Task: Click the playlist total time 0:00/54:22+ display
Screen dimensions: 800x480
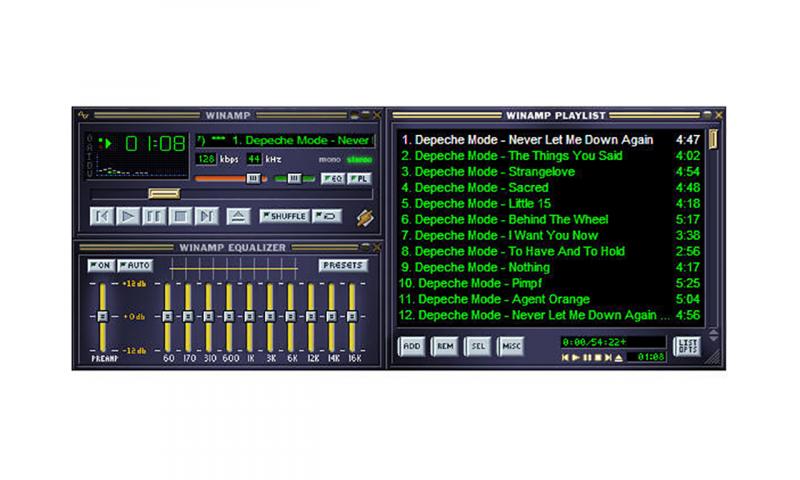Action: [x=613, y=342]
